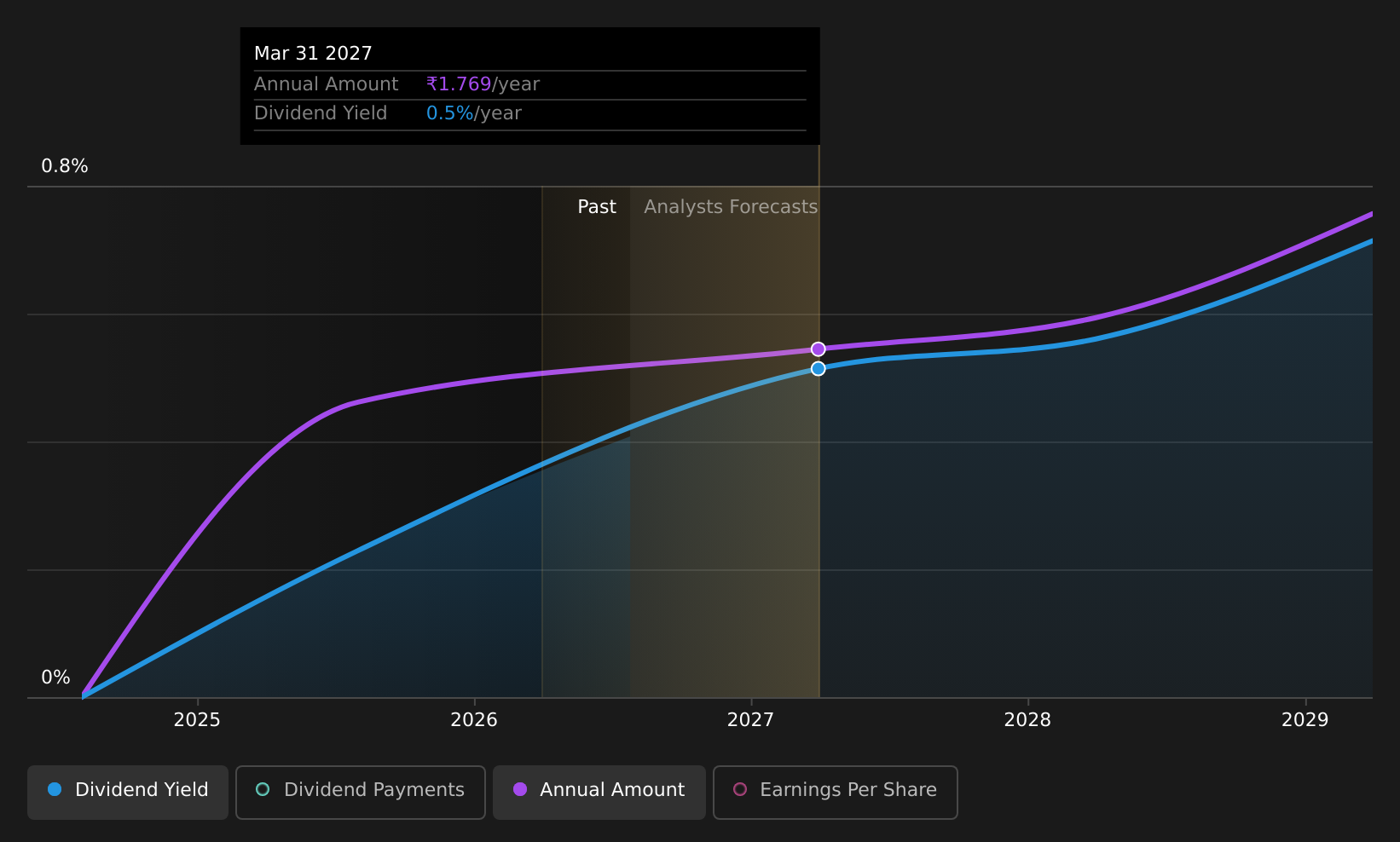Enable the Earnings Per Share series
1400x842 pixels.
point(836,792)
